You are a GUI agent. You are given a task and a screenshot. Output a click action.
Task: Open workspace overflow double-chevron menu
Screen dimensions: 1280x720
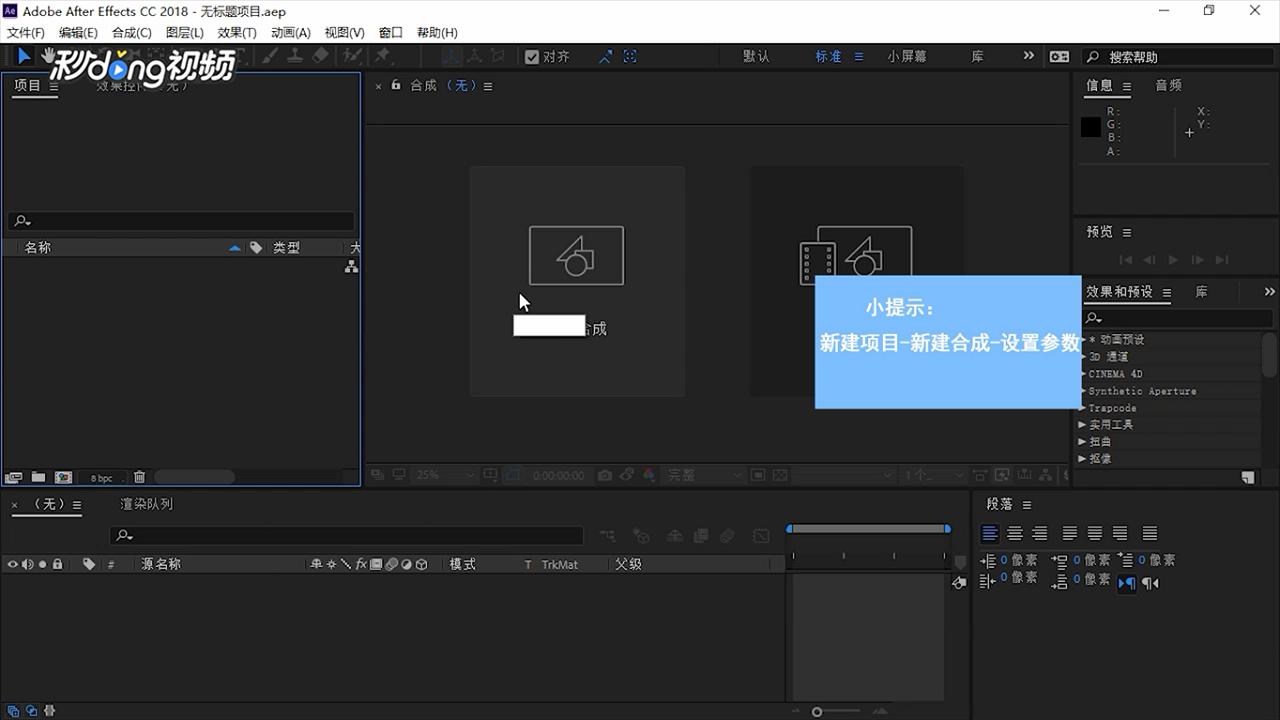[x=1028, y=56]
